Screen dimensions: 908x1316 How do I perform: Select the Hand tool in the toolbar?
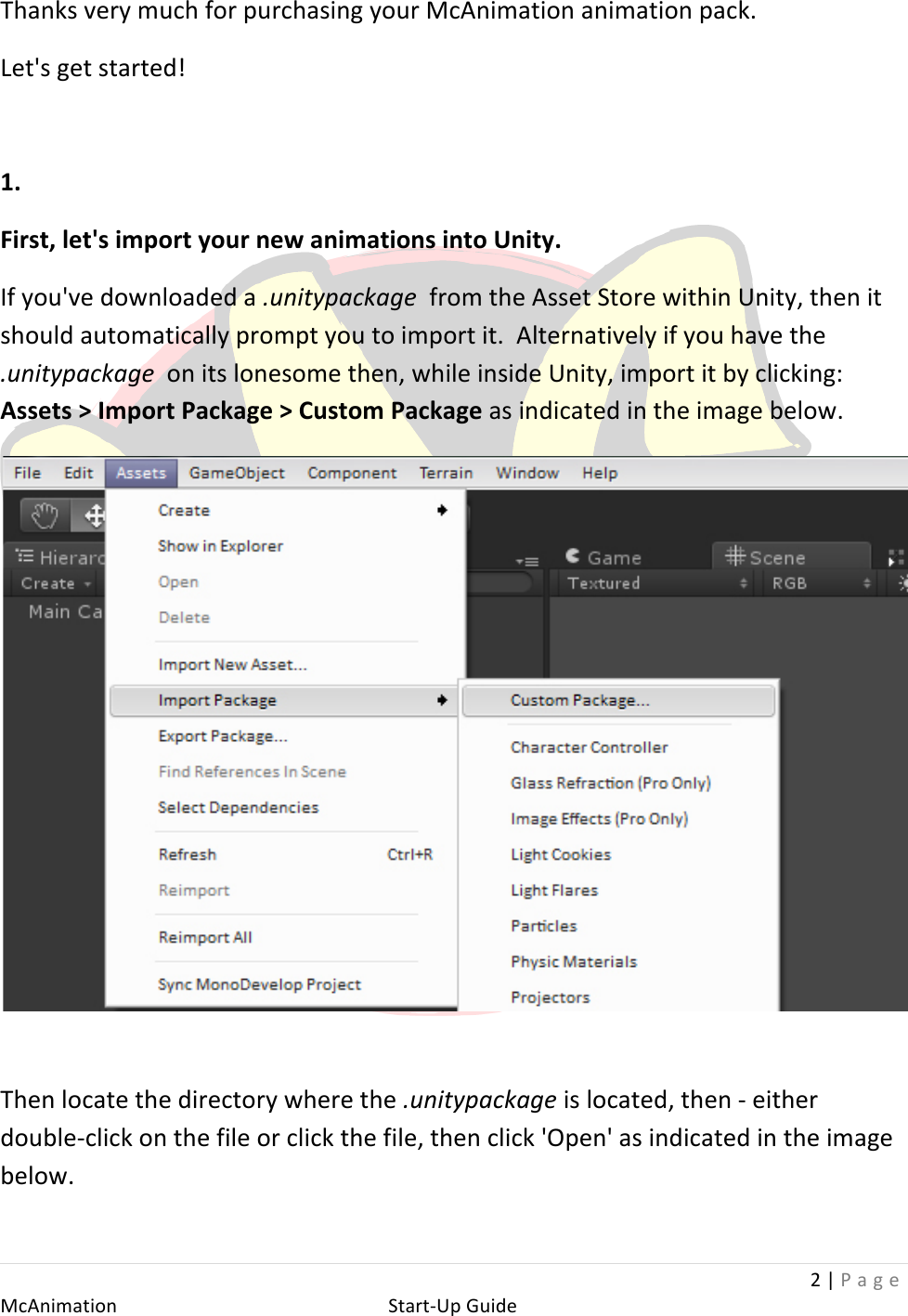coord(45,515)
